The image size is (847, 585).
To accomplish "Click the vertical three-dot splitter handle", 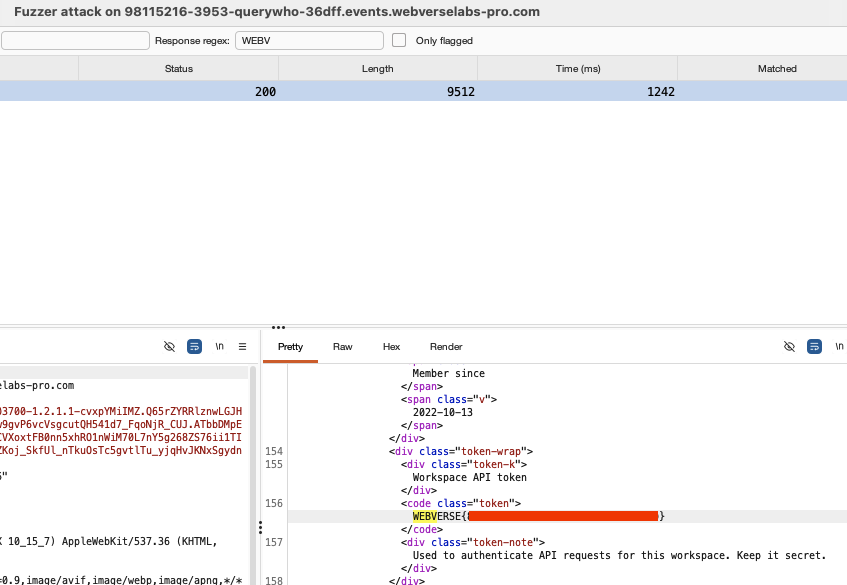I will (x=260, y=527).
